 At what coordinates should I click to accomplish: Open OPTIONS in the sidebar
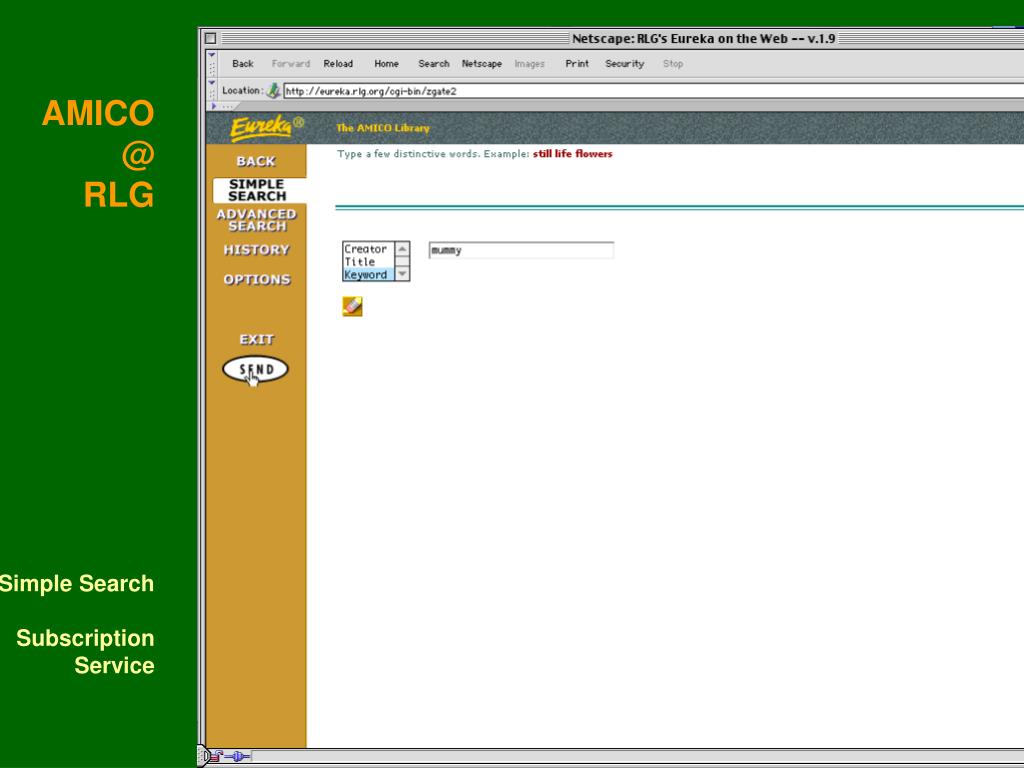[x=257, y=280]
